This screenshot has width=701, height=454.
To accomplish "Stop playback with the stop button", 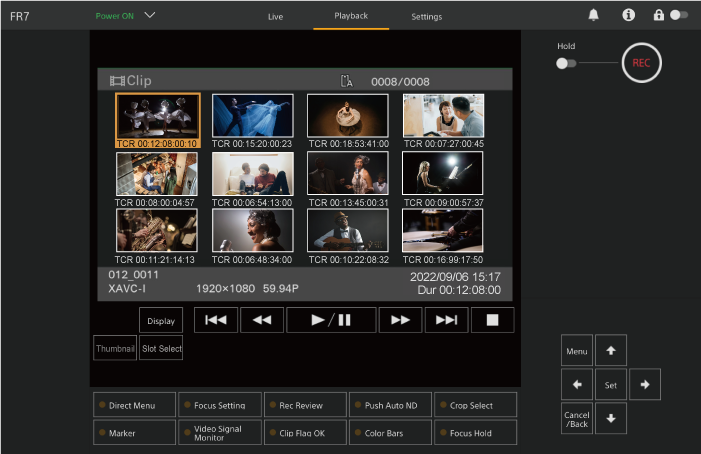I will pyautogui.click(x=492, y=320).
